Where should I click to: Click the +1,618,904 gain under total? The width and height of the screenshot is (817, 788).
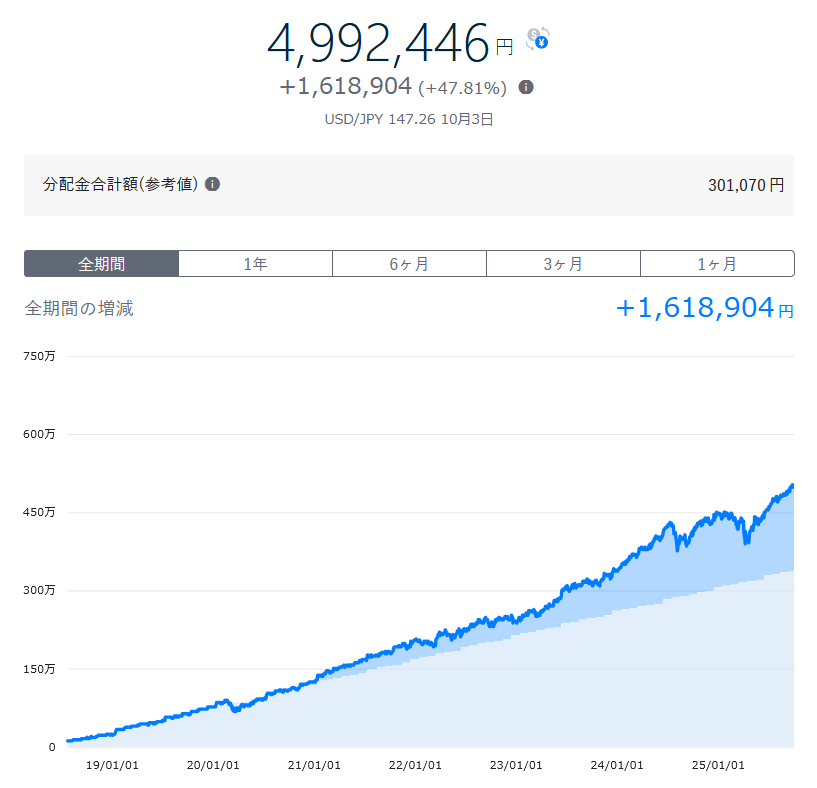[345, 87]
